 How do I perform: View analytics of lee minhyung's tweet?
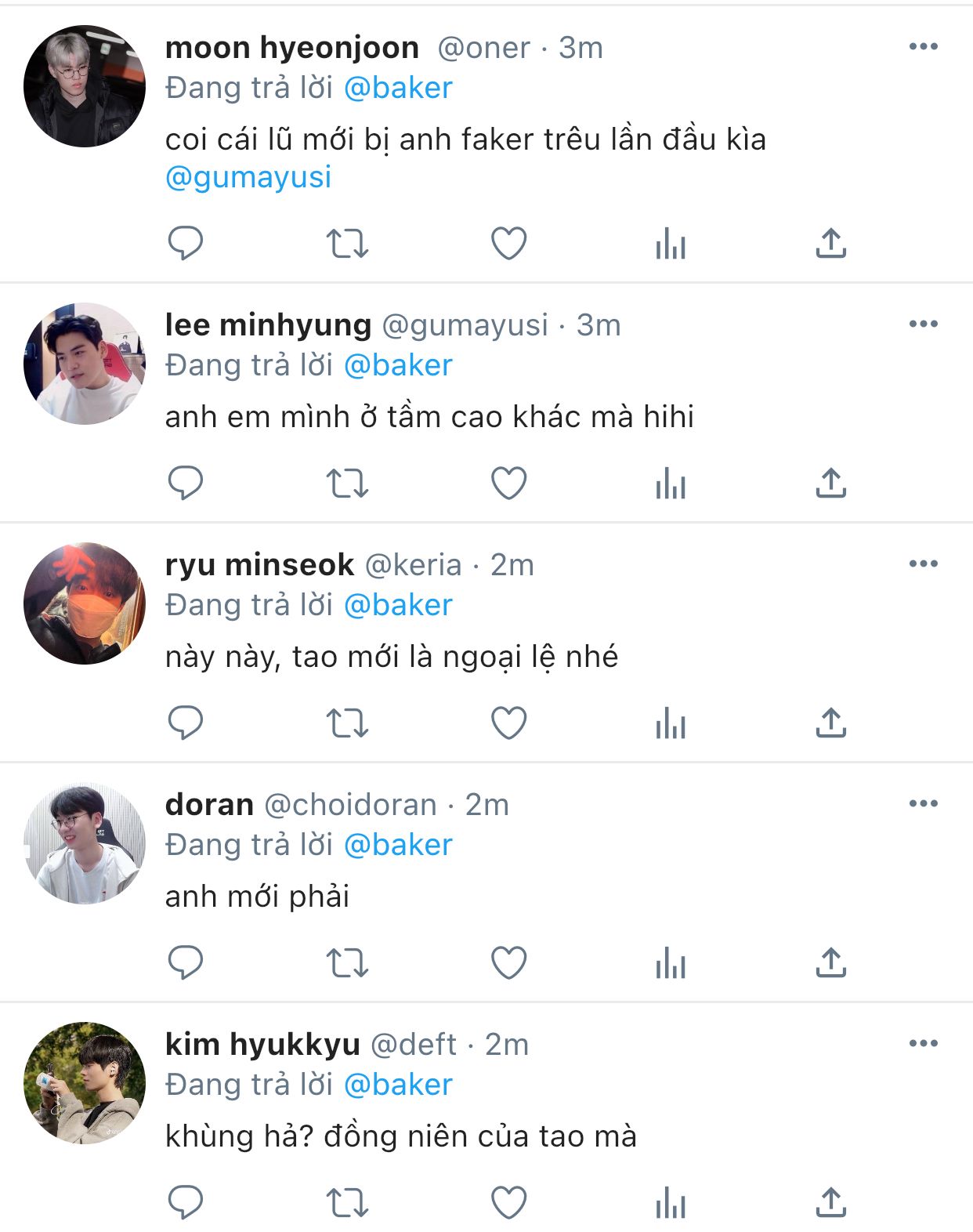pos(671,483)
